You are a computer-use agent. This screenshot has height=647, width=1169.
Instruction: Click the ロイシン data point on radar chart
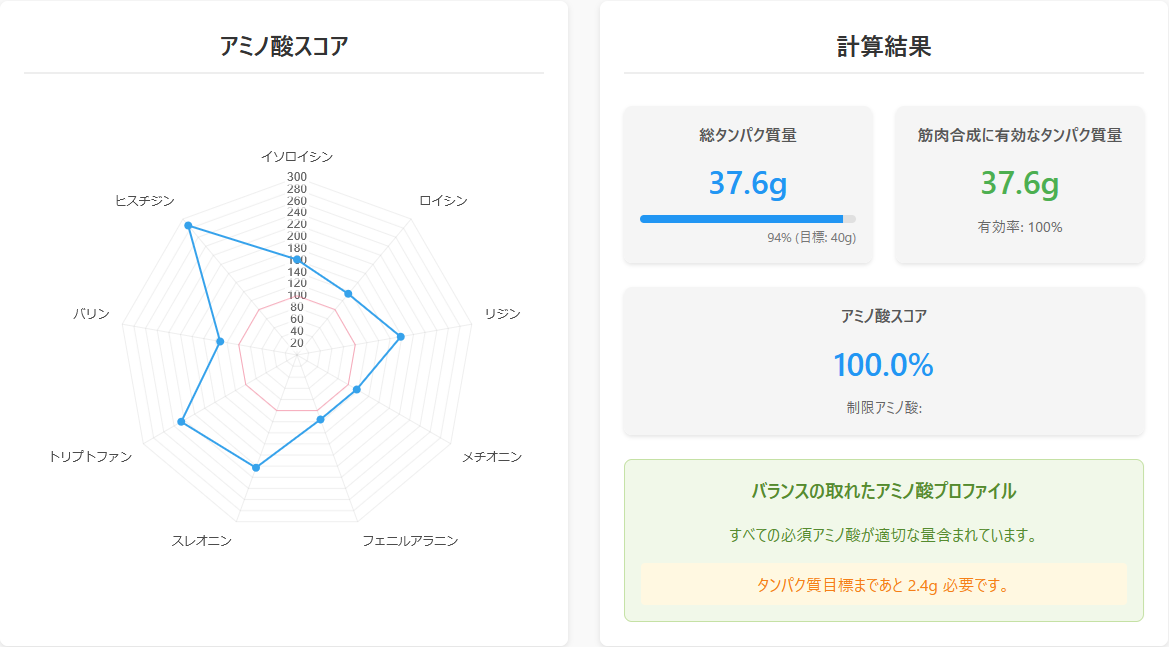pos(348,293)
